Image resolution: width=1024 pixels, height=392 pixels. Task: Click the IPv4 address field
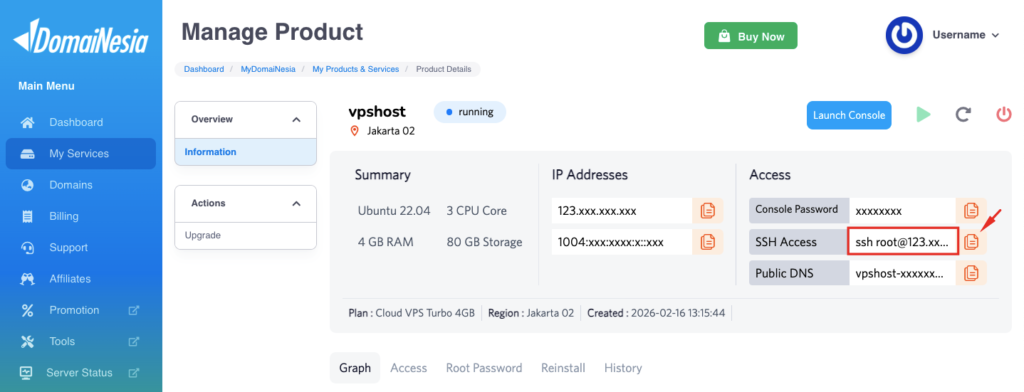(x=622, y=210)
